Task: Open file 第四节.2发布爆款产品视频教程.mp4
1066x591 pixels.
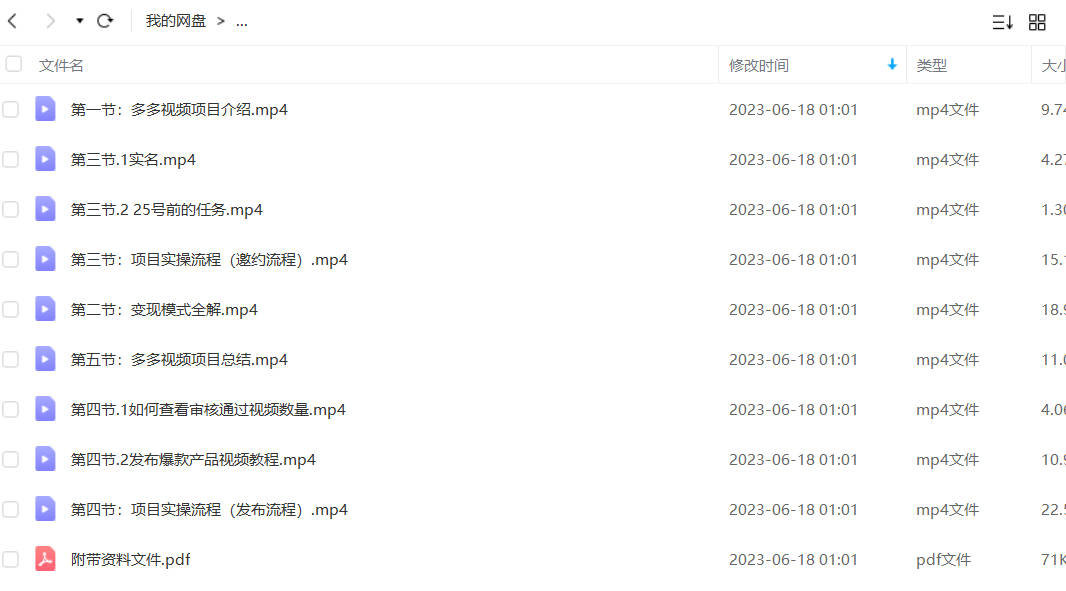Action: 193,460
